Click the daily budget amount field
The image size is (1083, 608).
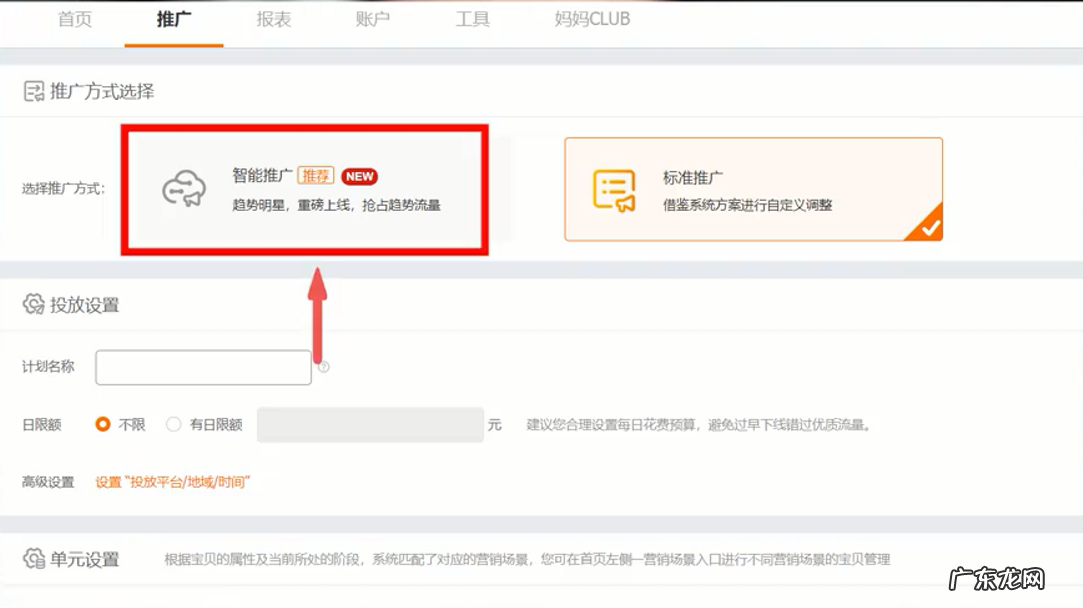point(370,424)
